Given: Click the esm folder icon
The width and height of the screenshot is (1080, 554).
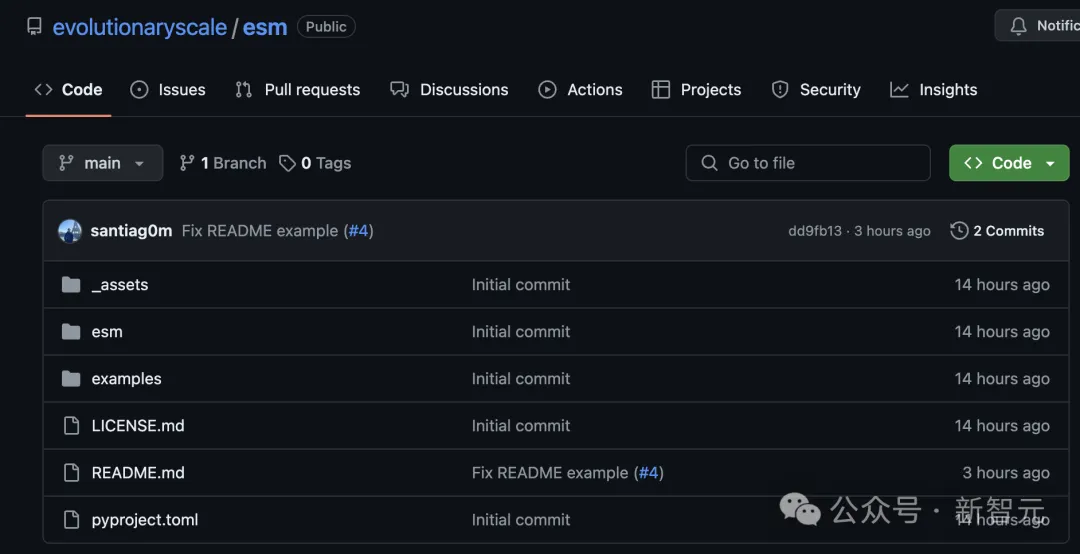Looking at the screenshot, I should (x=71, y=331).
